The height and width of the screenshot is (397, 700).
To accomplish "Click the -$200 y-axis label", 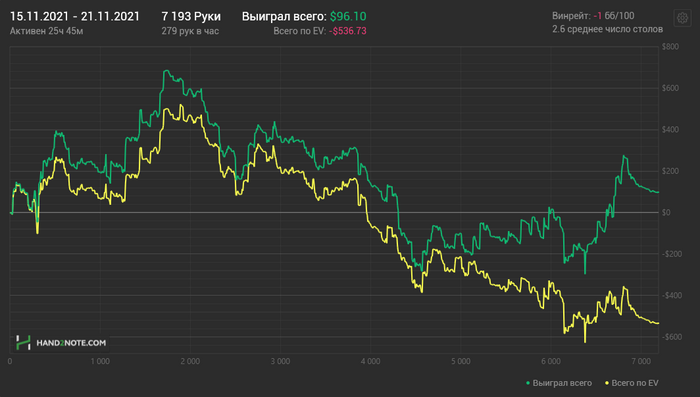I will pyautogui.click(x=672, y=254).
